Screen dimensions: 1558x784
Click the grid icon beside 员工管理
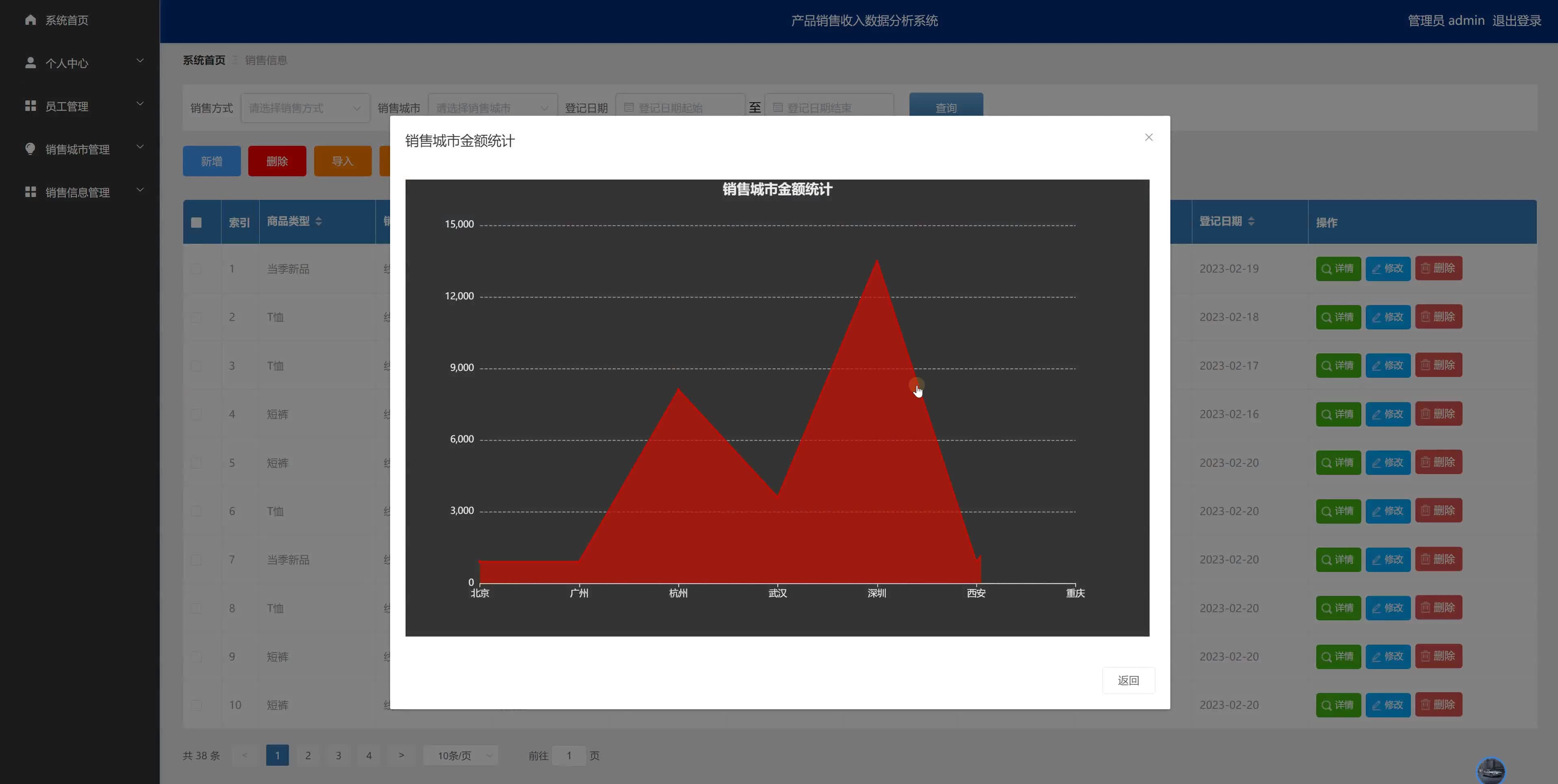(30, 106)
